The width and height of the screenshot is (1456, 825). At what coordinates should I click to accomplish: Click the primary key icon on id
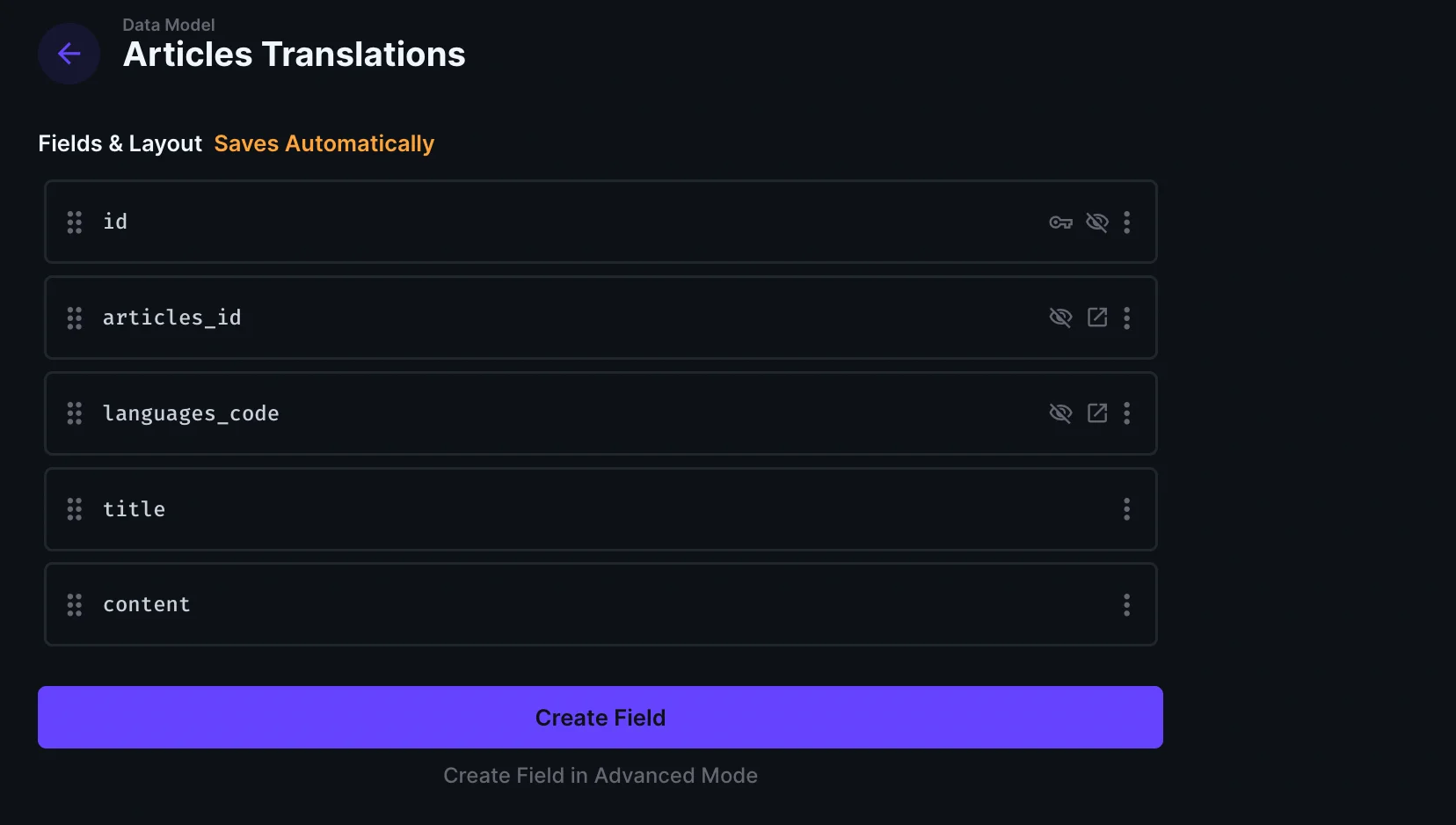point(1060,223)
